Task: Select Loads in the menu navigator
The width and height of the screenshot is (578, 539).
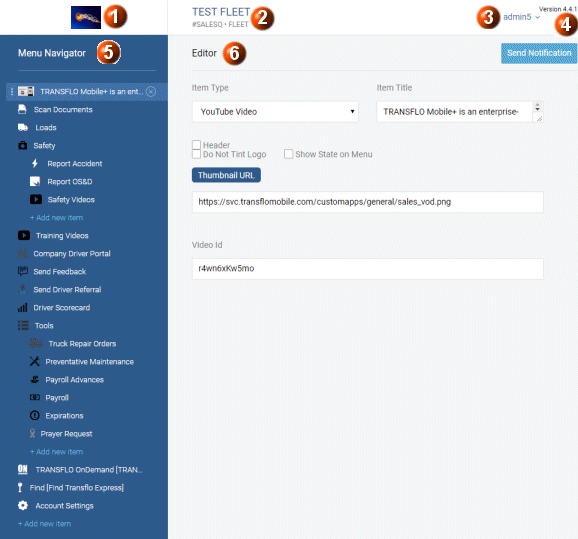Action: coord(46,128)
